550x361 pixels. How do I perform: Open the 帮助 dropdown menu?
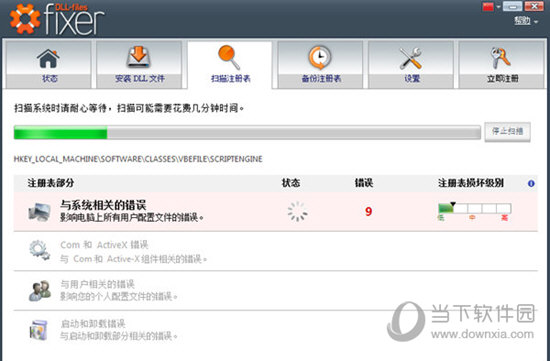click(x=526, y=21)
